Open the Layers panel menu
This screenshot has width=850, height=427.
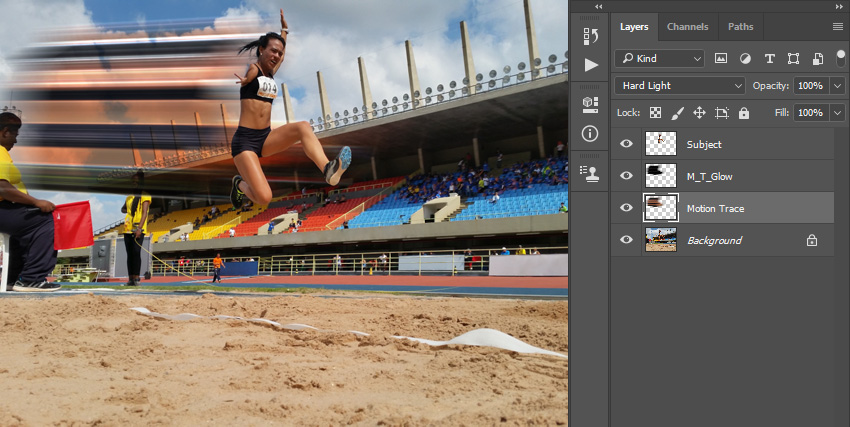pyautogui.click(x=838, y=27)
